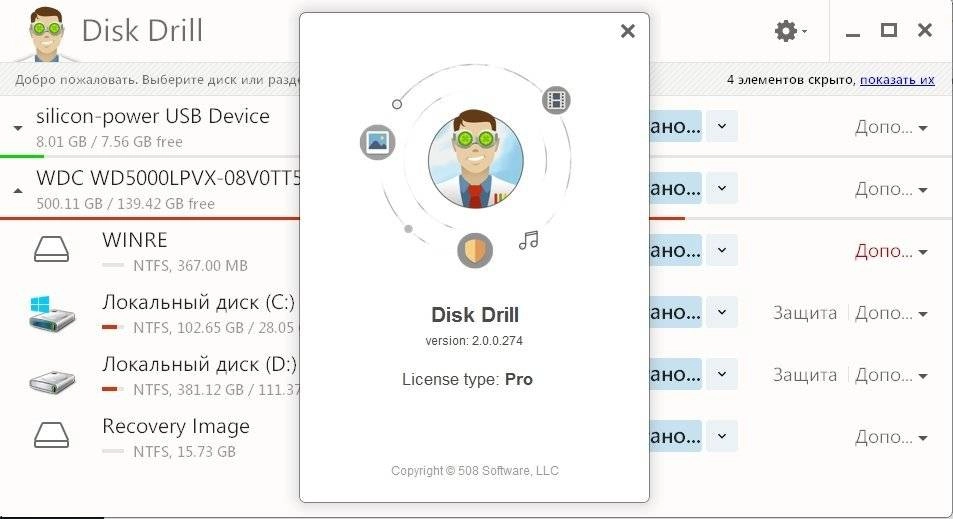Select the Локальный диск (D:) name
The height and width of the screenshot is (519, 953).
coord(199,364)
